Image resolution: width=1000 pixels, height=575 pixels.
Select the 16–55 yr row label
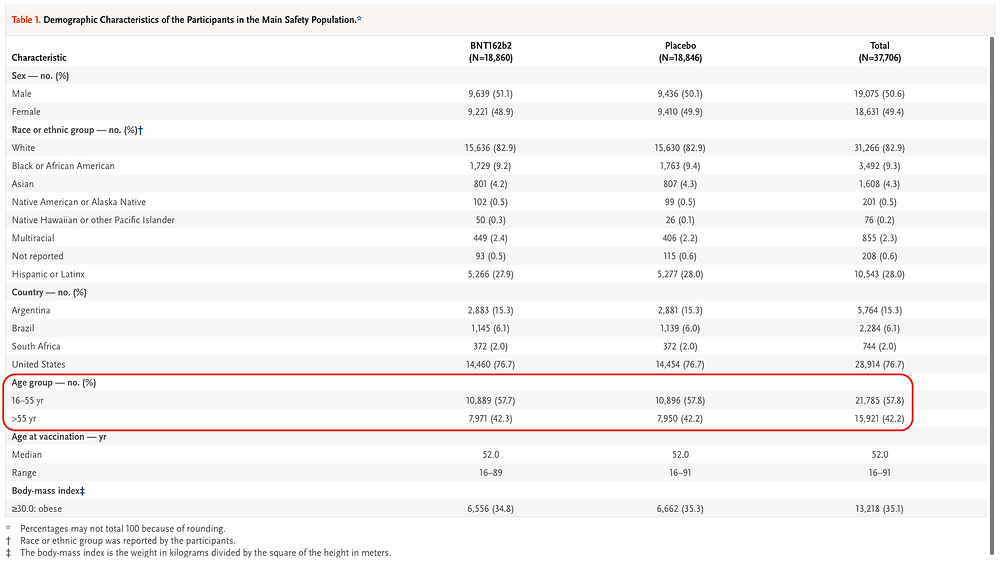pos(27,401)
